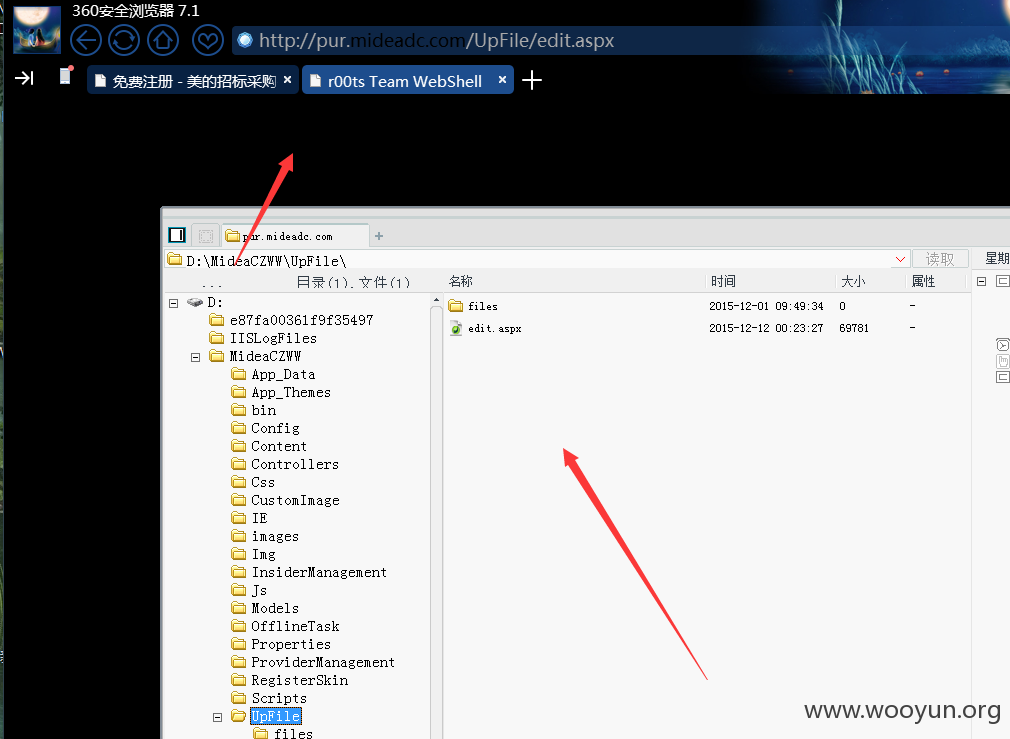The image size is (1010, 739).
Task: Close the 免费注册 tab
Action: (x=287, y=79)
